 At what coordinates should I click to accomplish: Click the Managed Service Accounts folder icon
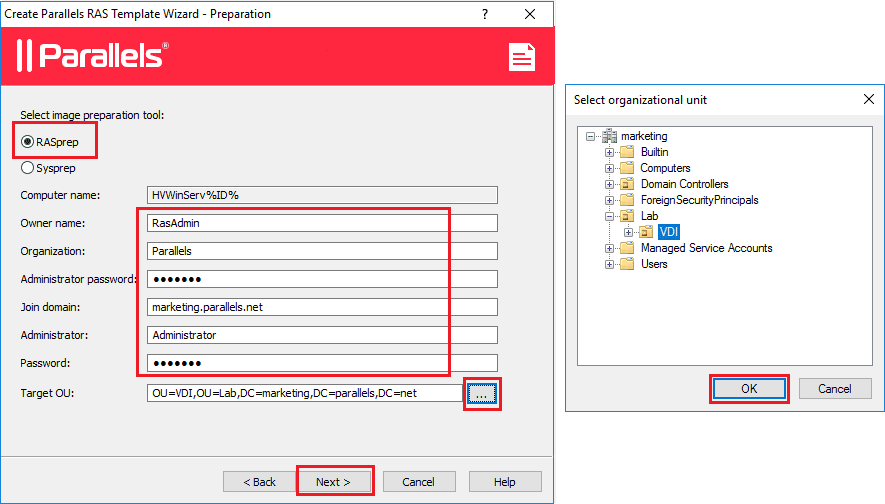[x=627, y=248]
